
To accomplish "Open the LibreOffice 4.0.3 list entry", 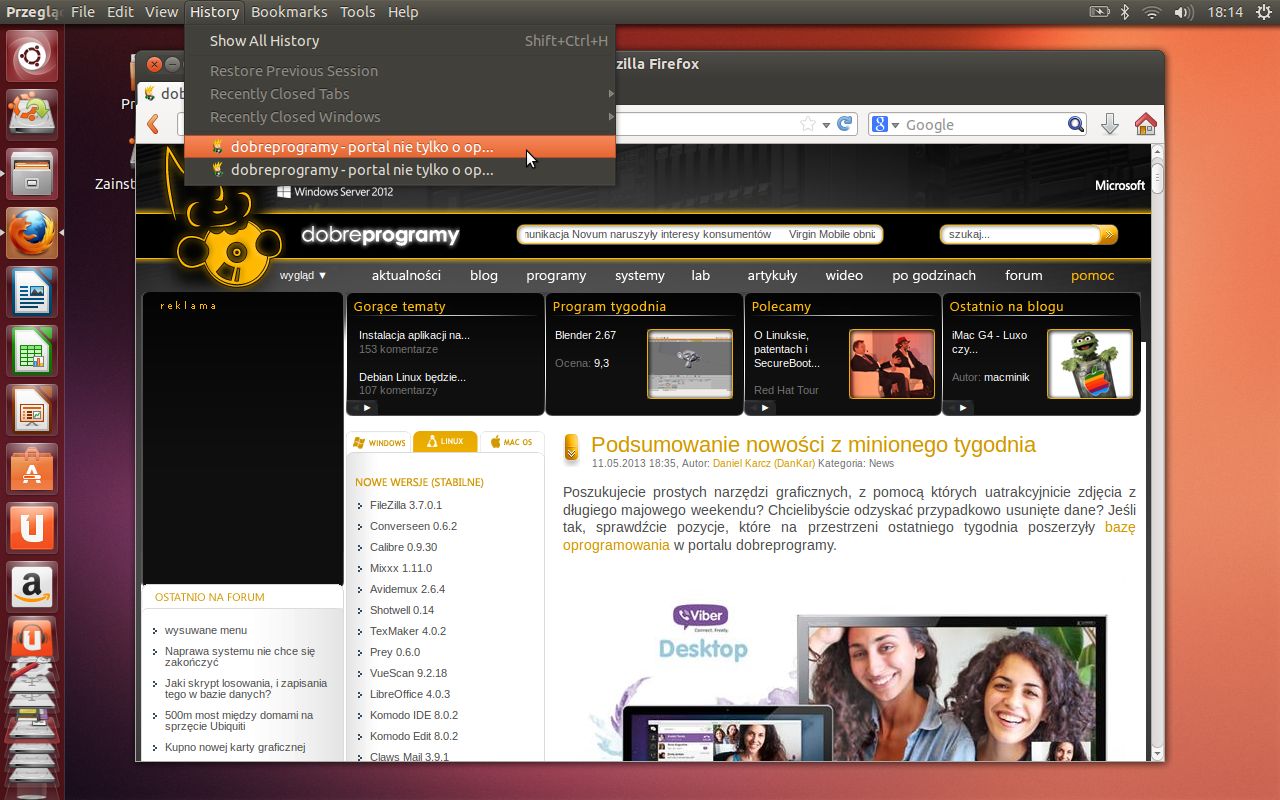I will point(410,694).
